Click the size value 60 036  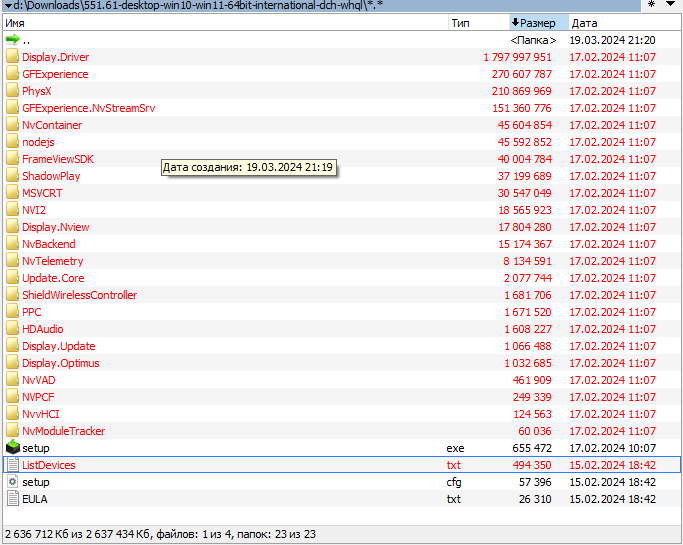point(535,431)
